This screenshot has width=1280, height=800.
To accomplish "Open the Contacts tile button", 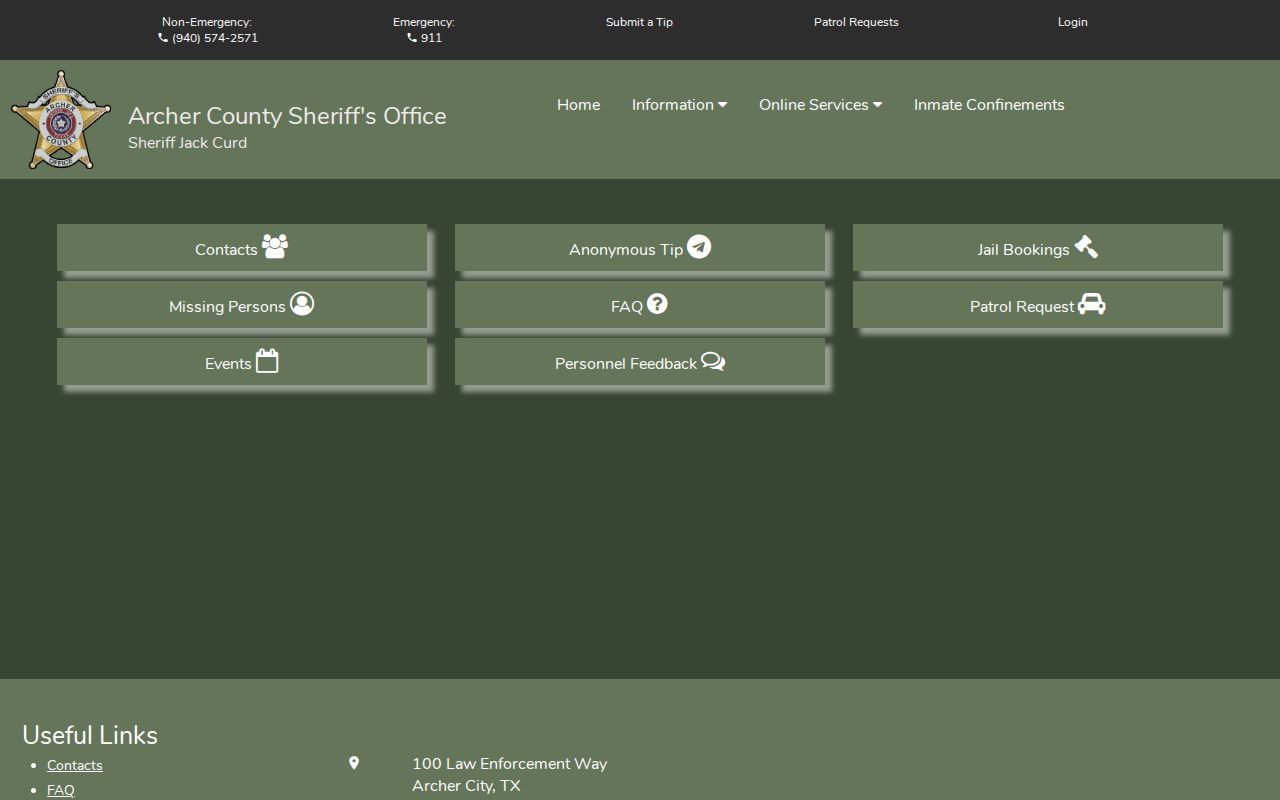I will 242,248.
